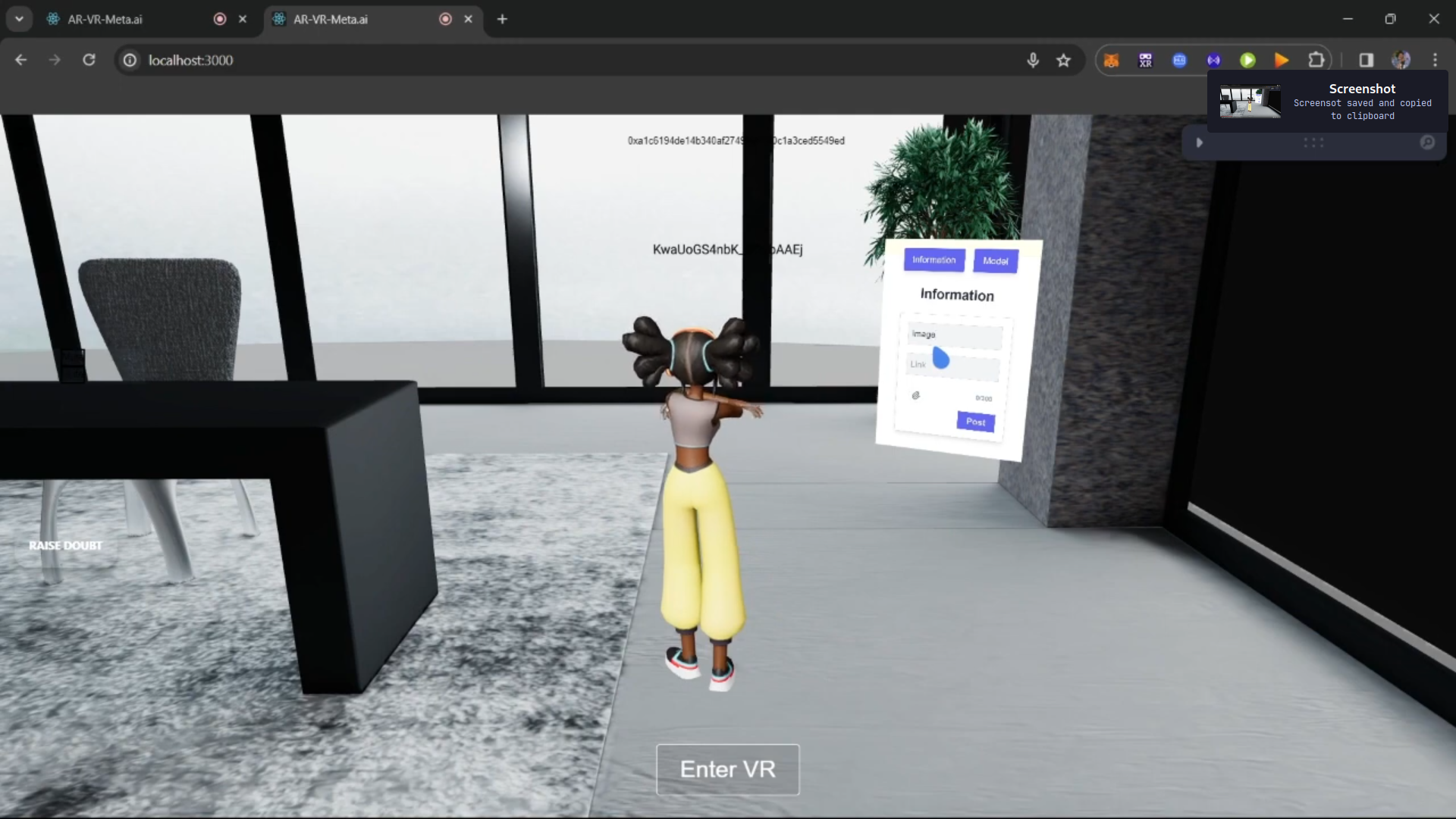The image size is (1456, 819).
Task: Click the site info padlock in address bar
Action: [129, 60]
